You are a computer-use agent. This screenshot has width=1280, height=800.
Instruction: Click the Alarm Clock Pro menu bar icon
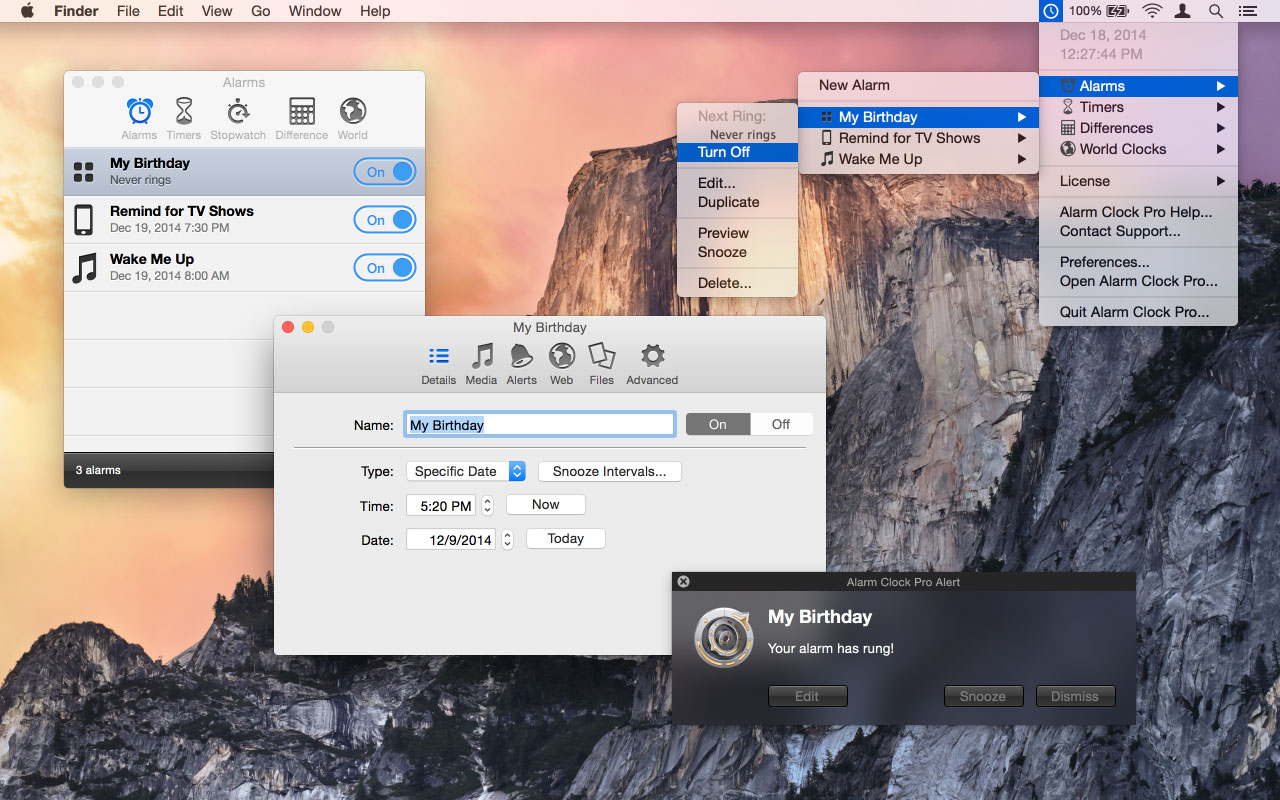[1050, 11]
